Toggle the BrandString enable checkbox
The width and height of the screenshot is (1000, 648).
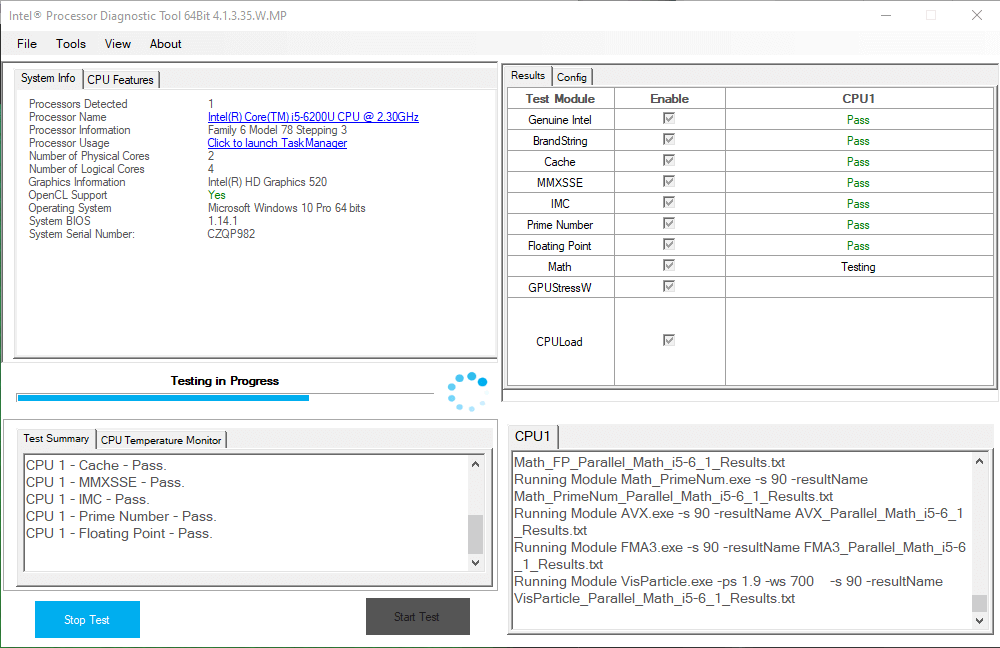669,140
